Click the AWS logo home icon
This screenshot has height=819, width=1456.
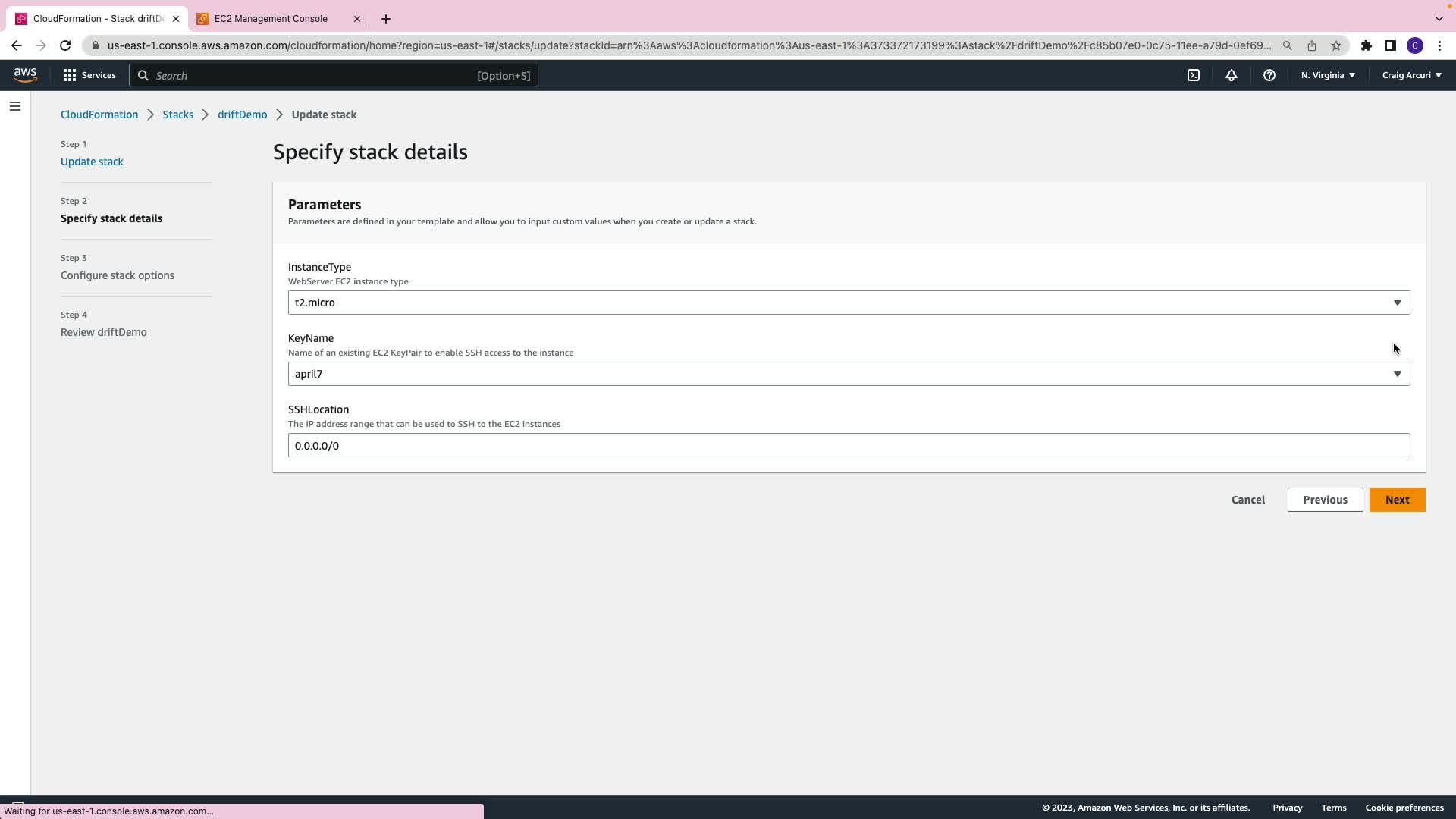click(25, 74)
